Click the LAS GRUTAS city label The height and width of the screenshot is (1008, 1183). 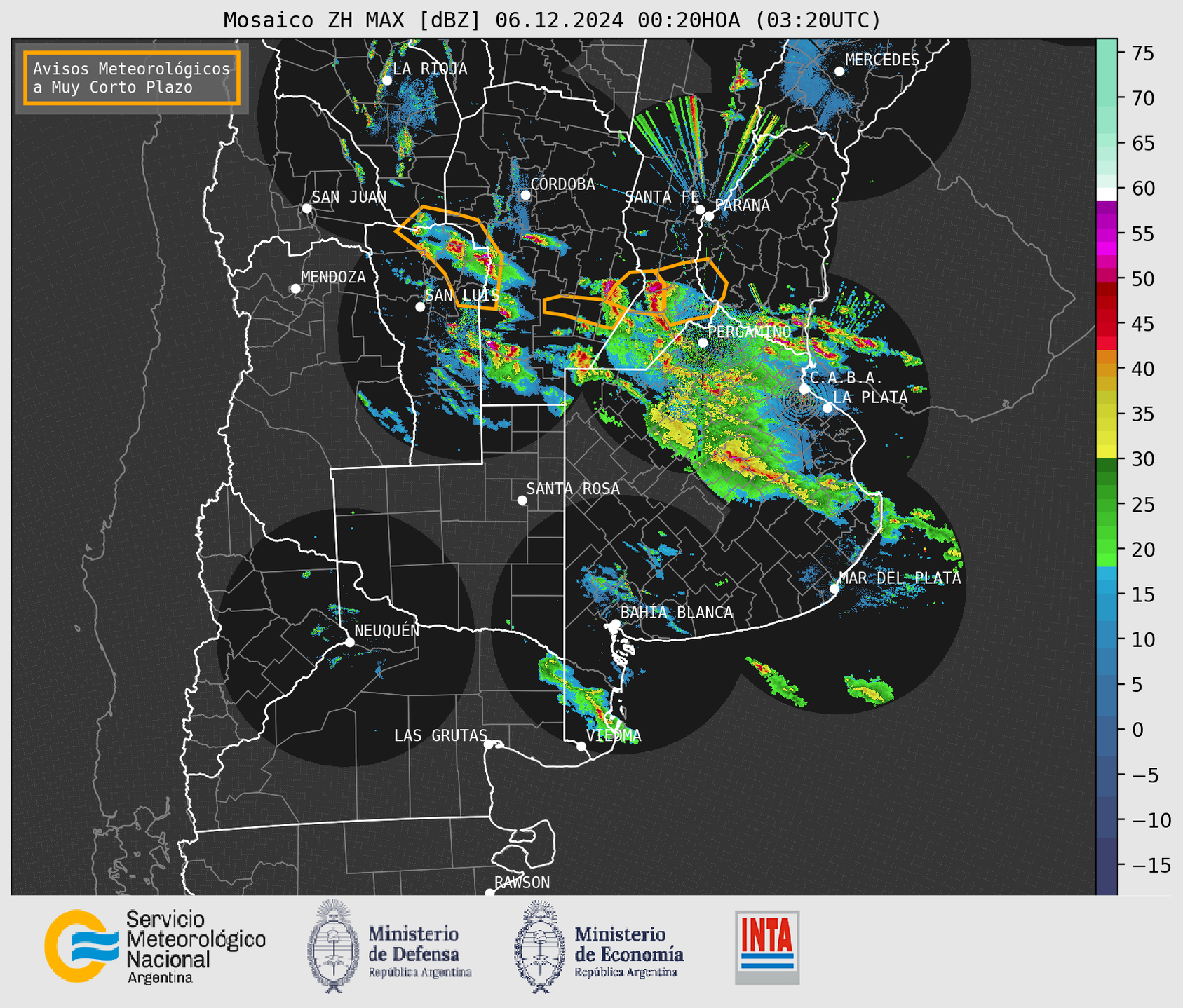[x=440, y=735]
